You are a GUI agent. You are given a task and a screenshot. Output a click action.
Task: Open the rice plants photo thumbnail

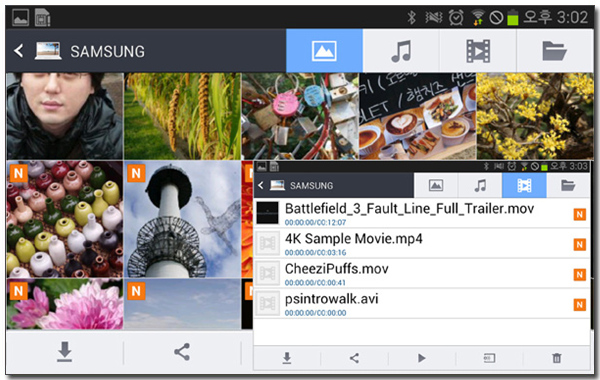[183, 116]
